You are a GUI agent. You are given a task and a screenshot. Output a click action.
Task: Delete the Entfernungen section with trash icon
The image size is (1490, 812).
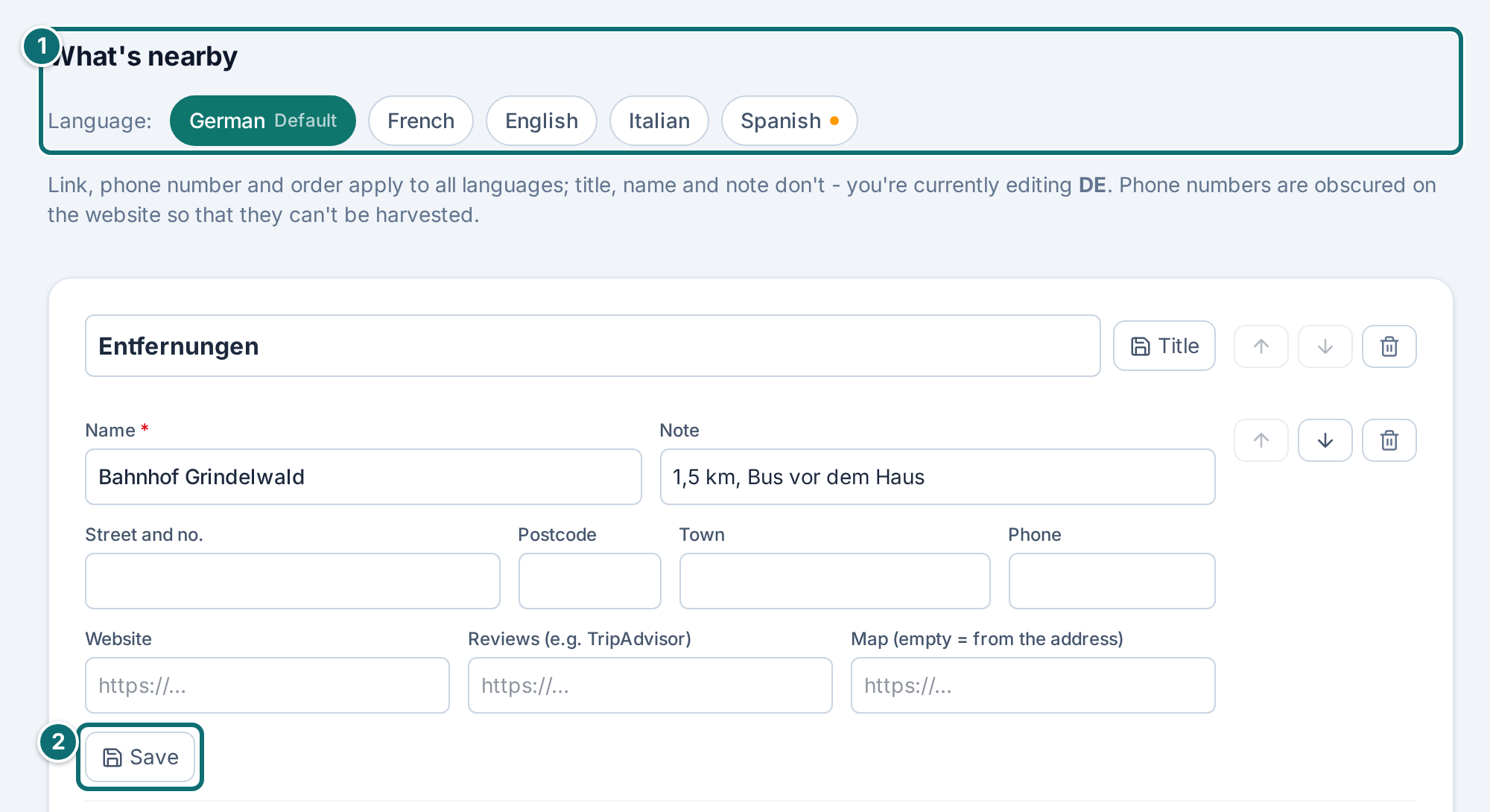pyautogui.click(x=1389, y=346)
